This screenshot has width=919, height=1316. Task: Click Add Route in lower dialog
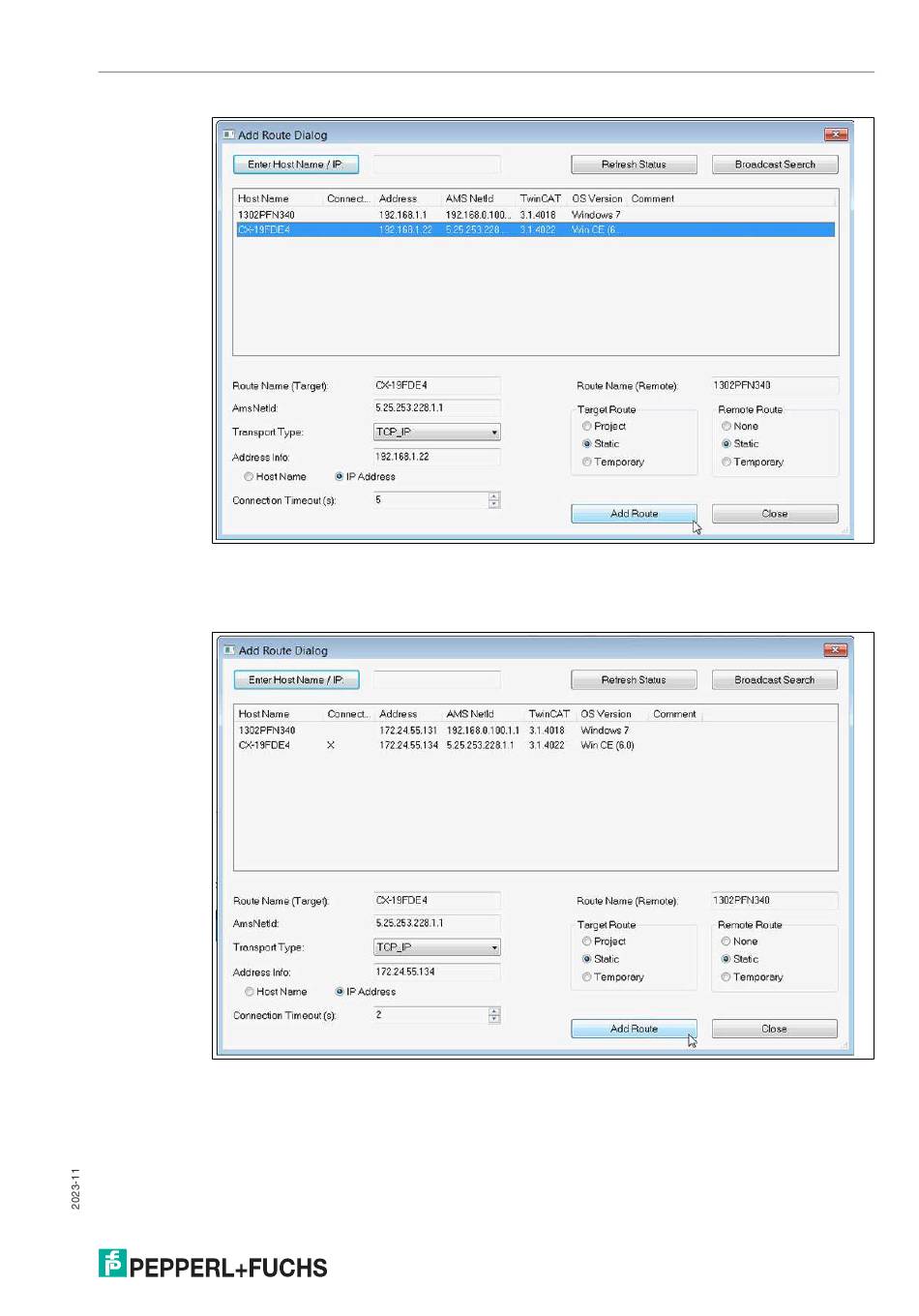[634, 1029]
